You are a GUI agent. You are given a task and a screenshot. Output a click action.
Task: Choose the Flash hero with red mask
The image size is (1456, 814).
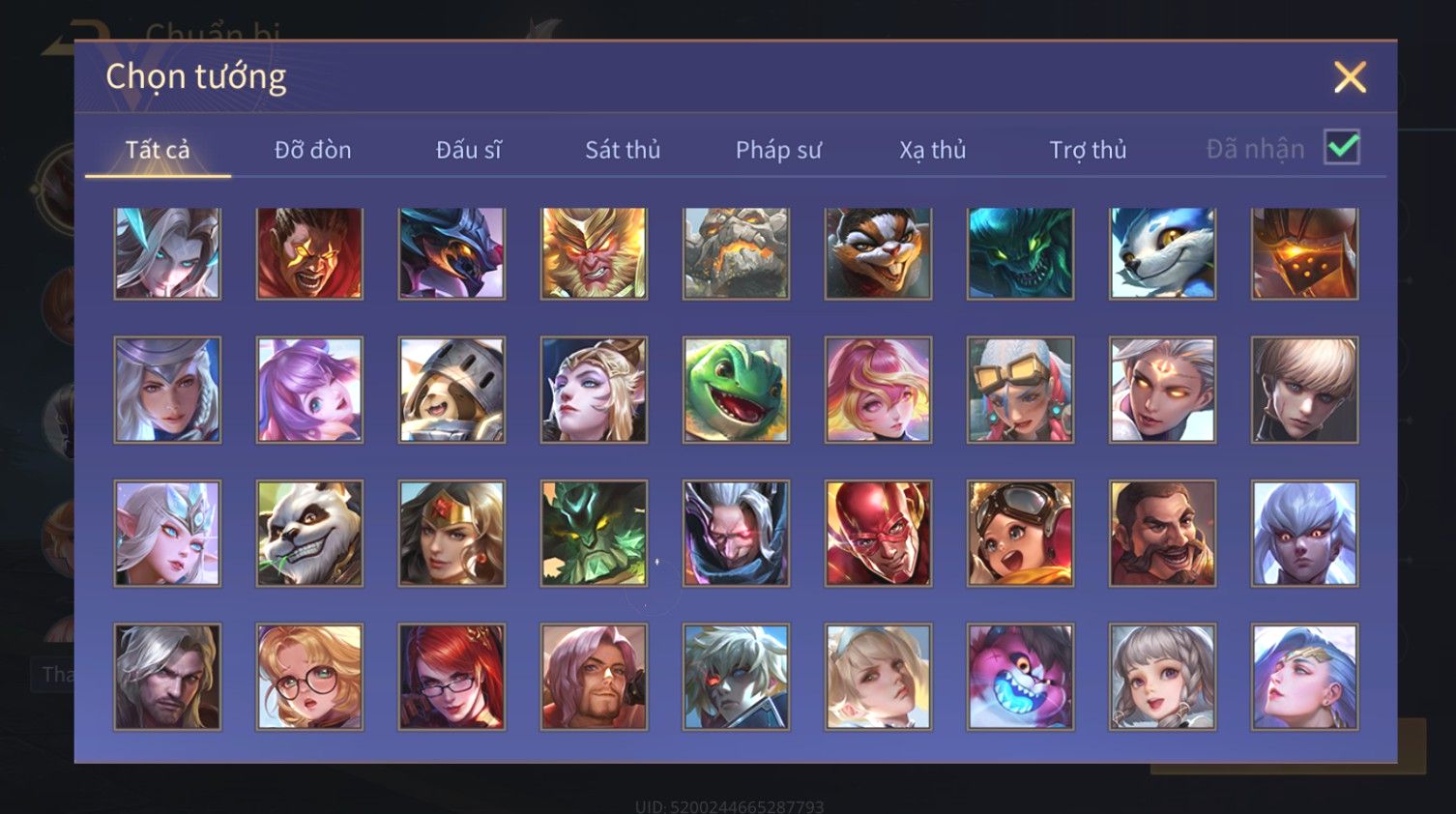(878, 533)
